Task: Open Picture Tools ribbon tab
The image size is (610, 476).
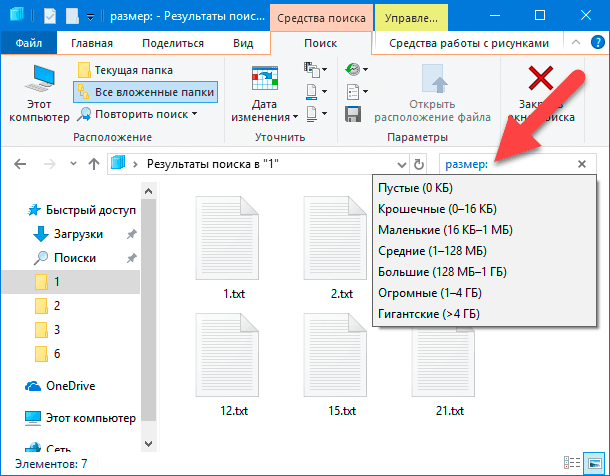Action: pyautogui.click(x=469, y=43)
